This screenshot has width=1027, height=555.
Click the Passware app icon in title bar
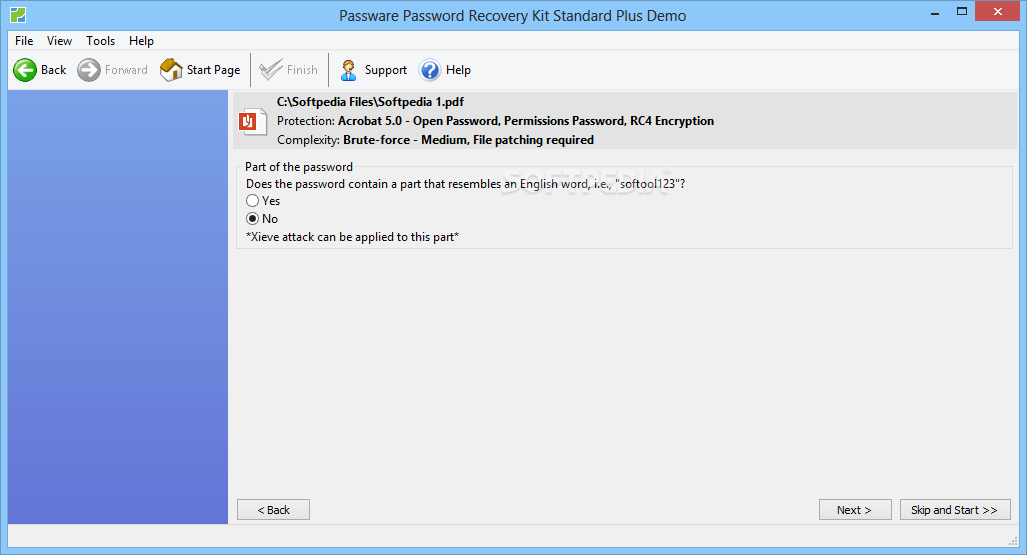click(x=18, y=14)
